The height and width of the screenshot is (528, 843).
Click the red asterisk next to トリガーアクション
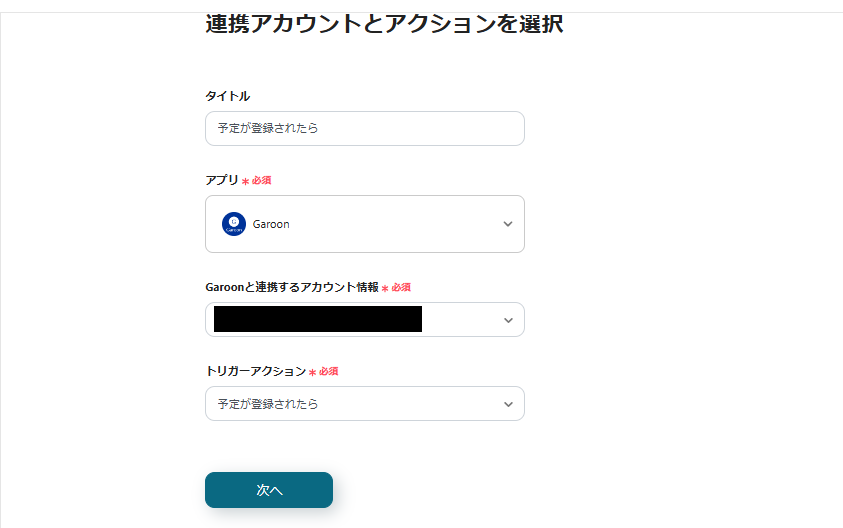(312, 372)
